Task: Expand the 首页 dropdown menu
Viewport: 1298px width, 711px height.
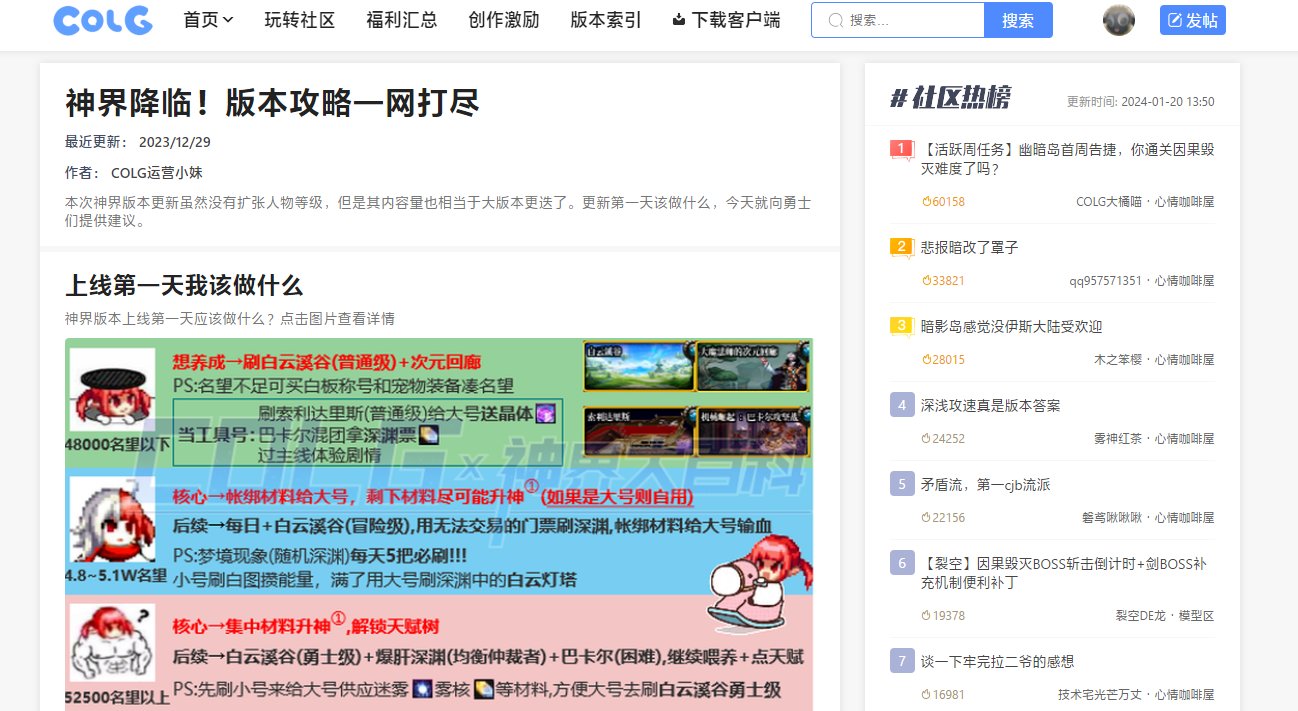Action: pos(208,20)
